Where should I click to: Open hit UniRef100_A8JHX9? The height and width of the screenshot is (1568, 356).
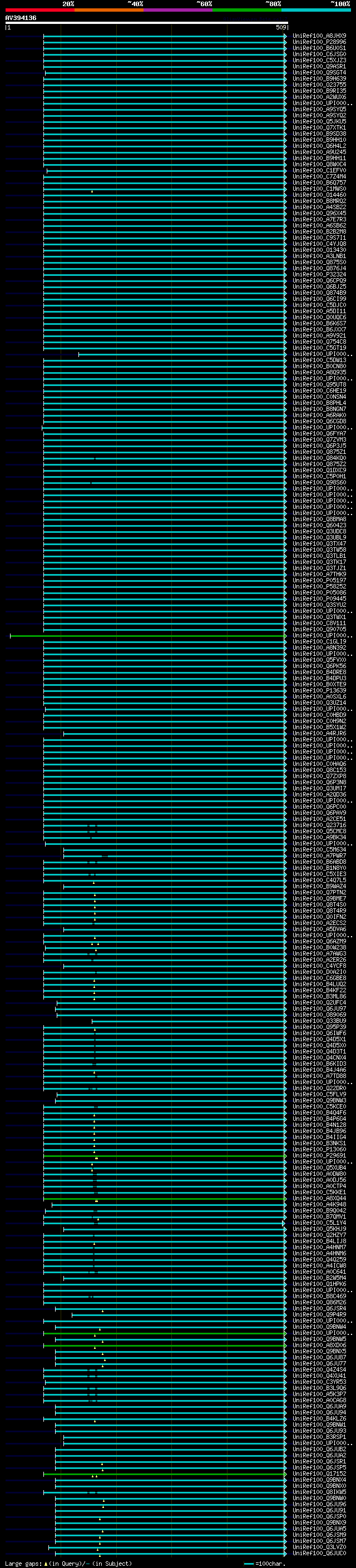point(319,36)
